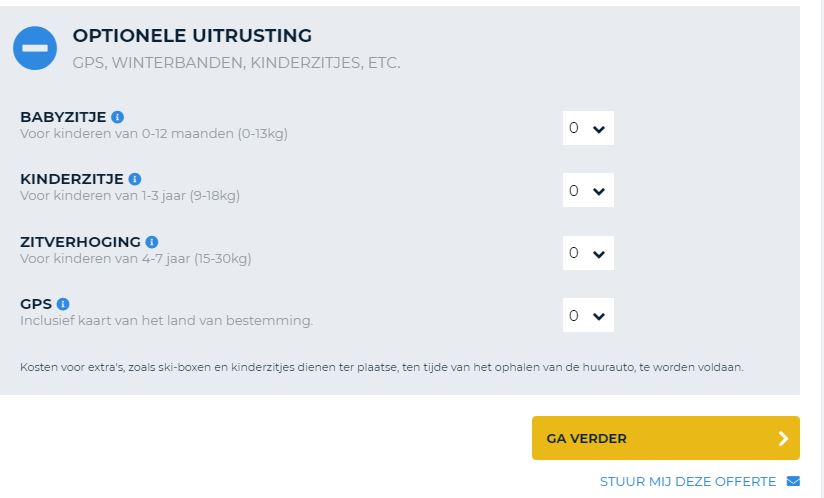
Task: Open the Zitverhoging info tooltip icon
Action: click(152, 242)
